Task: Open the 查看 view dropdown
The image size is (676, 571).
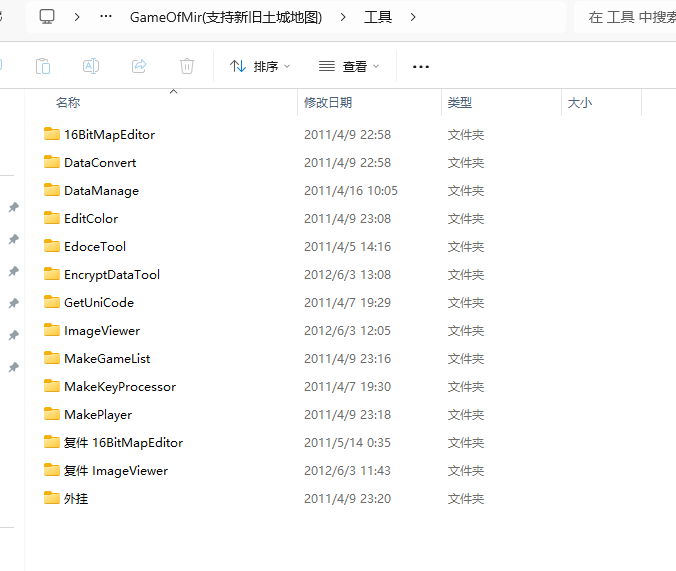Action: pyautogui.click(x=349, y=66)
